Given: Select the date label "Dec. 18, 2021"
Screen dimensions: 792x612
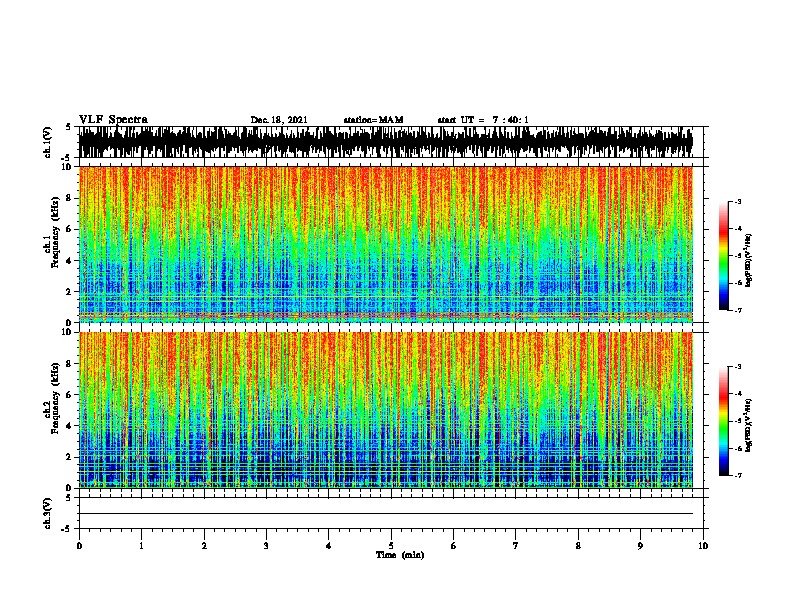Looking at the screenshot, I should [x=279, y=120].
